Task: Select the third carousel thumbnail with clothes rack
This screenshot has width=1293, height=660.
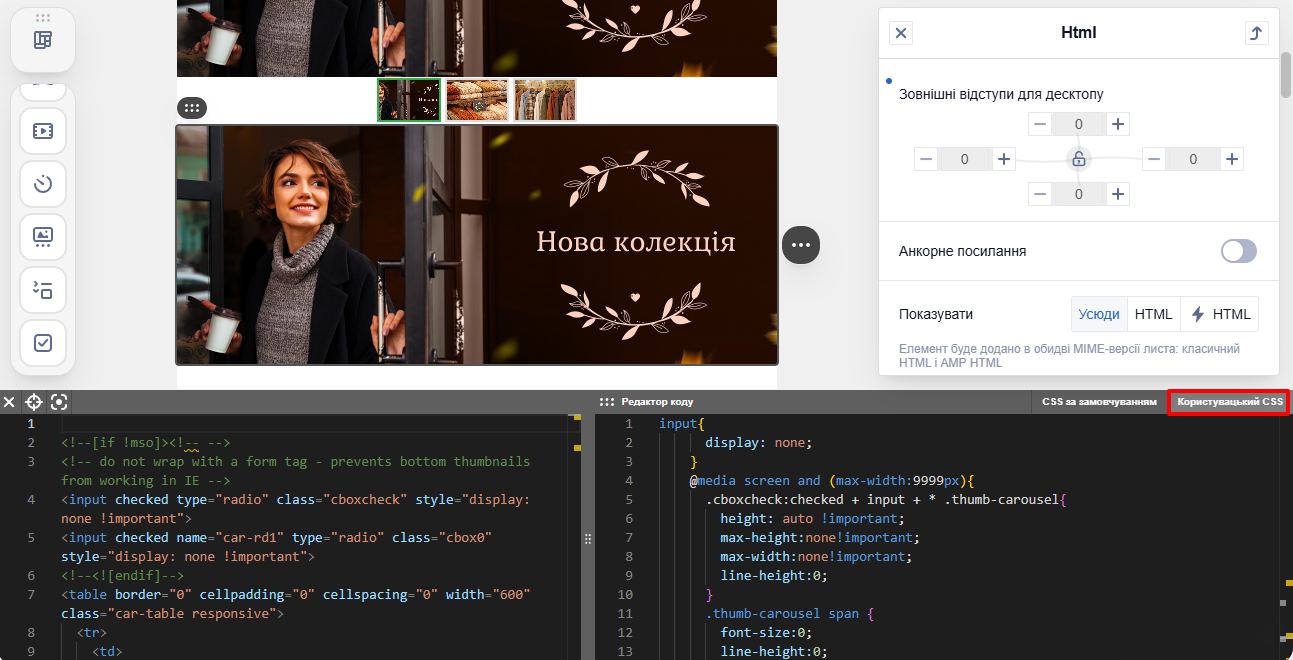Action: click(x=545, y=100)
